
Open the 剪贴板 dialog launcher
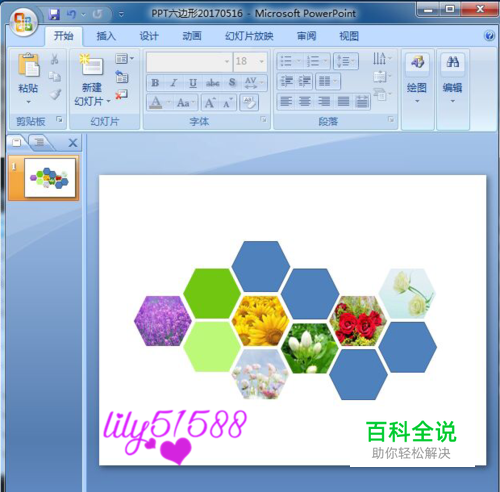59,119
